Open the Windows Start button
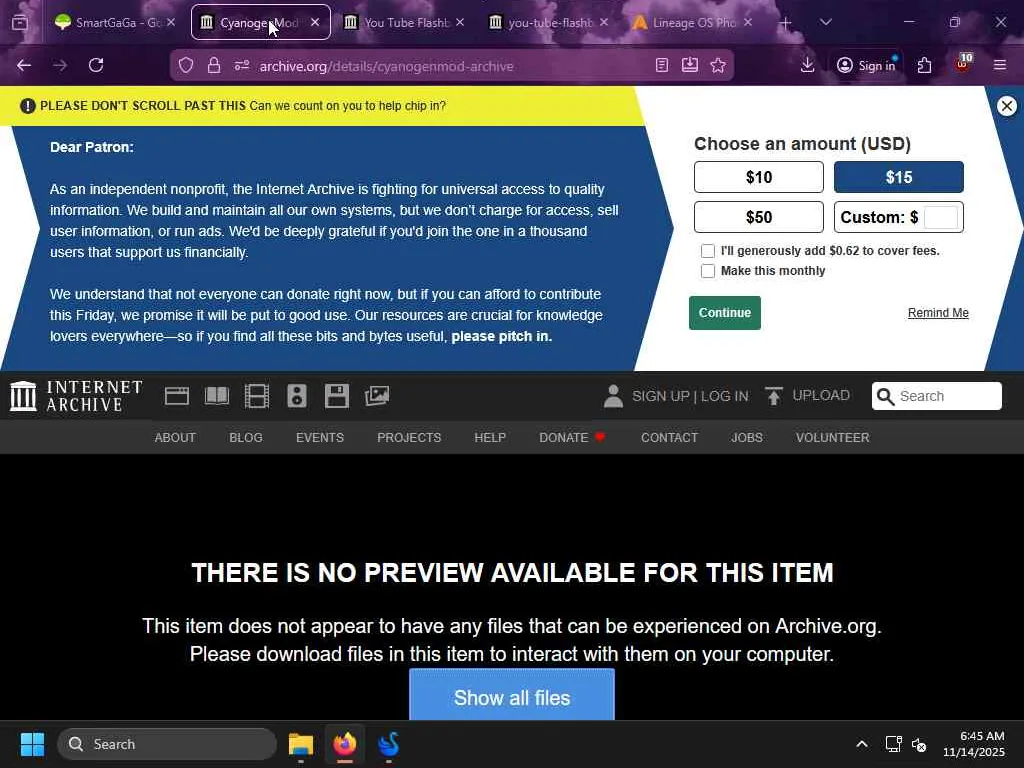This screenshot has width=1024, height=768. (x=32, y=744)
